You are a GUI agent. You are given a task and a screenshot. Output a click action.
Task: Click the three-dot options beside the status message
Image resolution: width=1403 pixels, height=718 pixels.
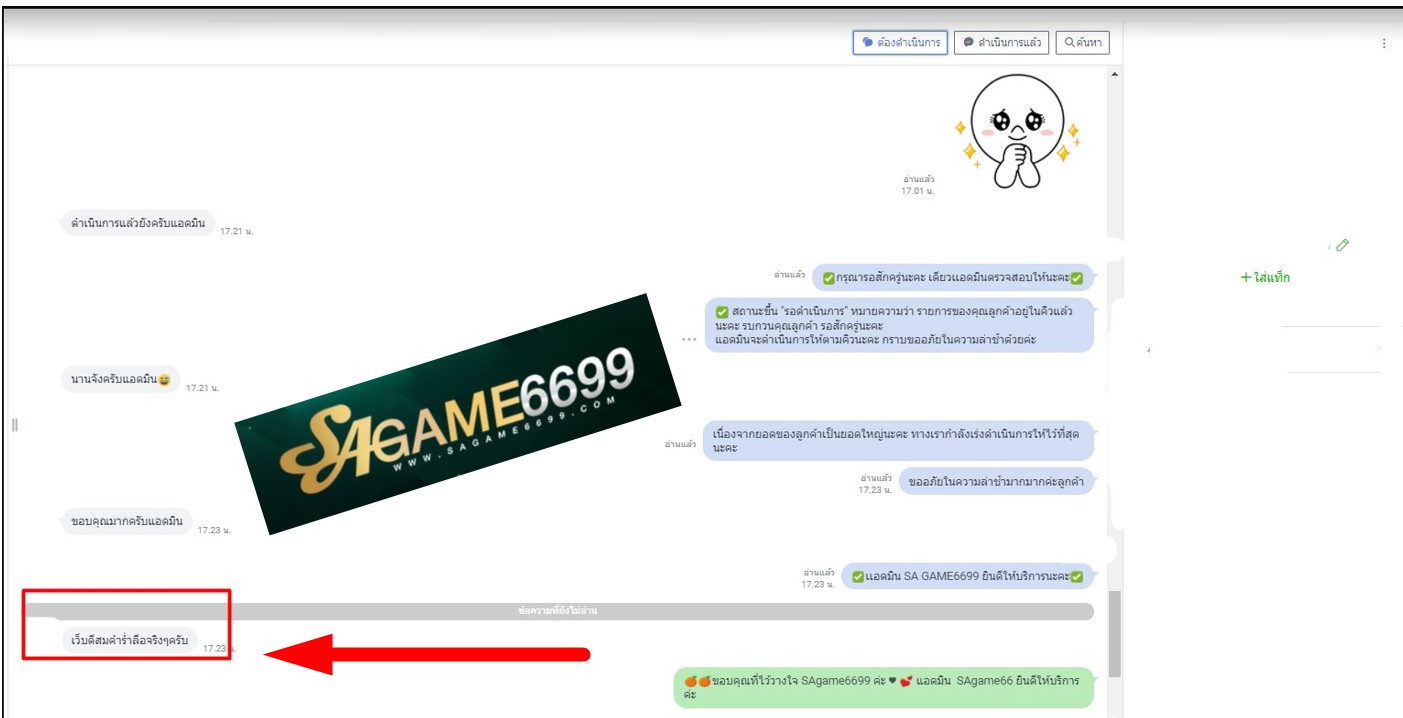point(688,339)
